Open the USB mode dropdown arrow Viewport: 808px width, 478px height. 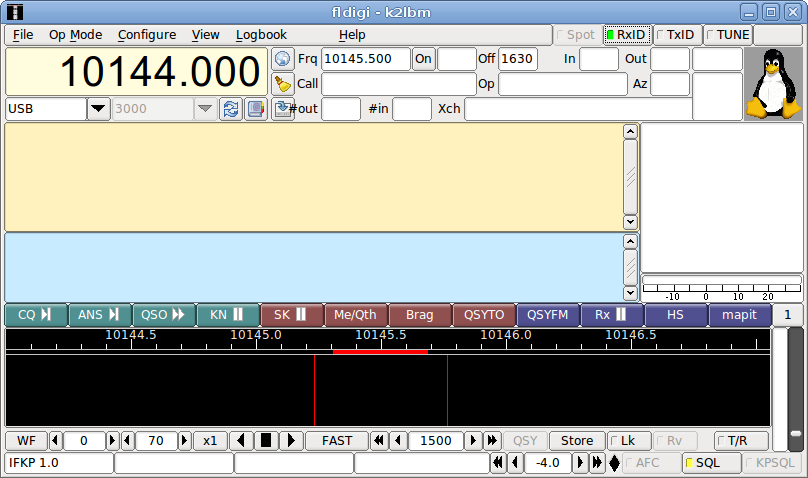pos(98,109)
